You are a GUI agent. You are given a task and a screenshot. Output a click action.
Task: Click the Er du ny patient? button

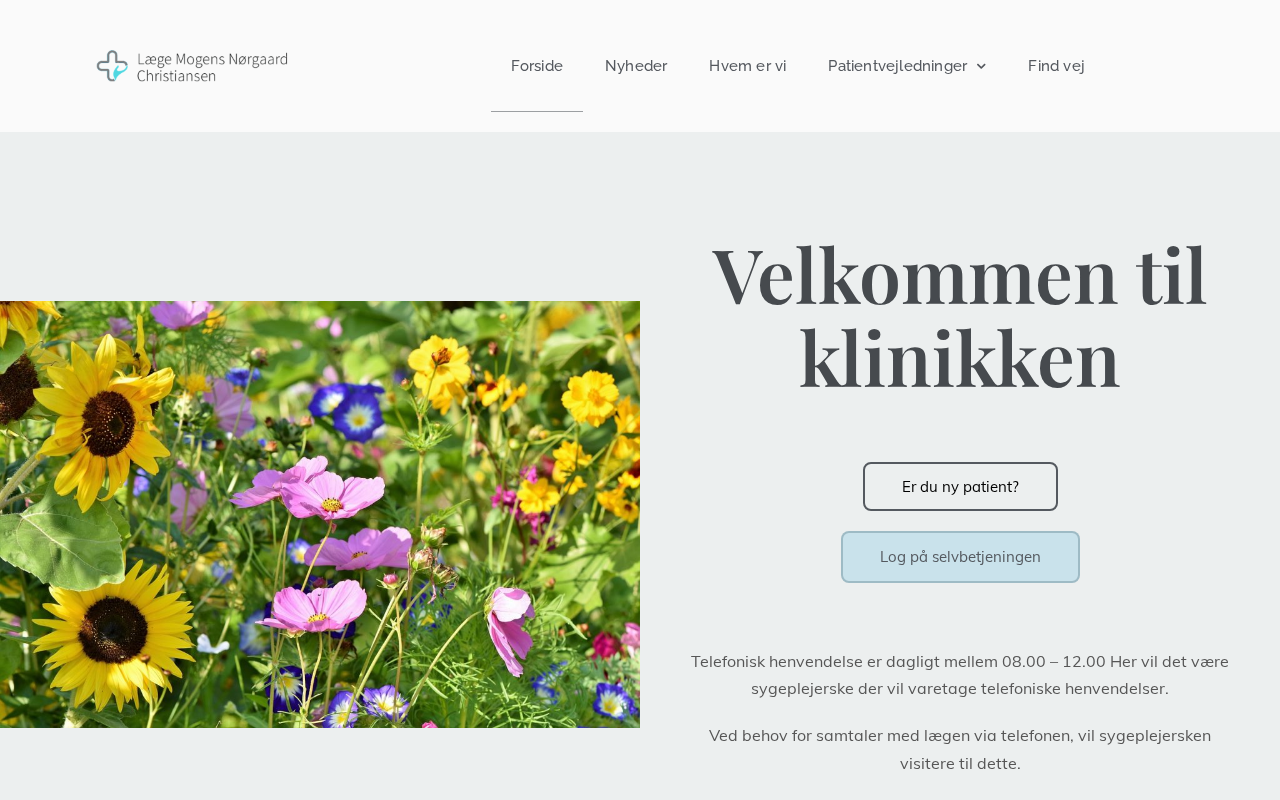coord(960,487)
